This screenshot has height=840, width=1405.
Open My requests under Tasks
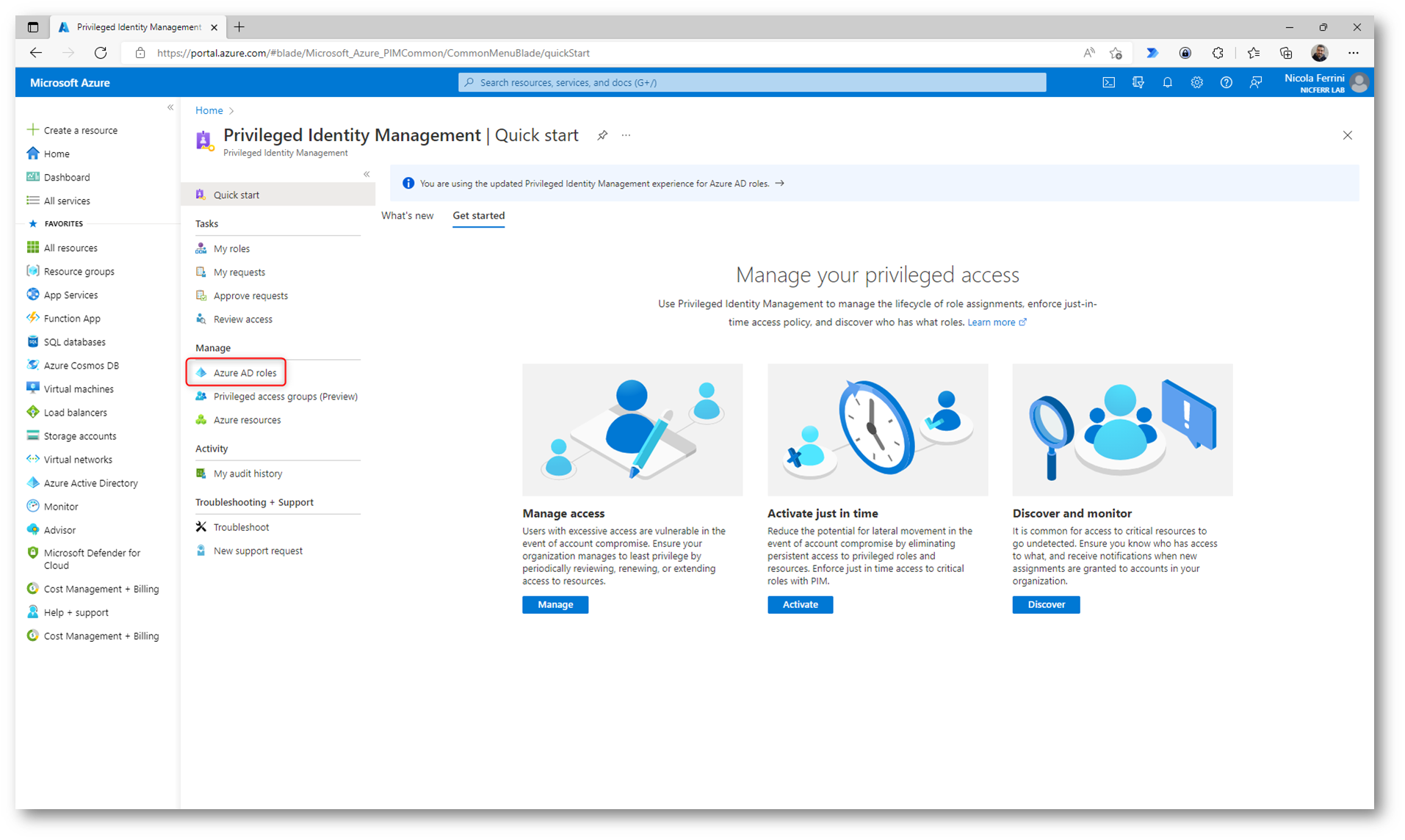(239, 272)
